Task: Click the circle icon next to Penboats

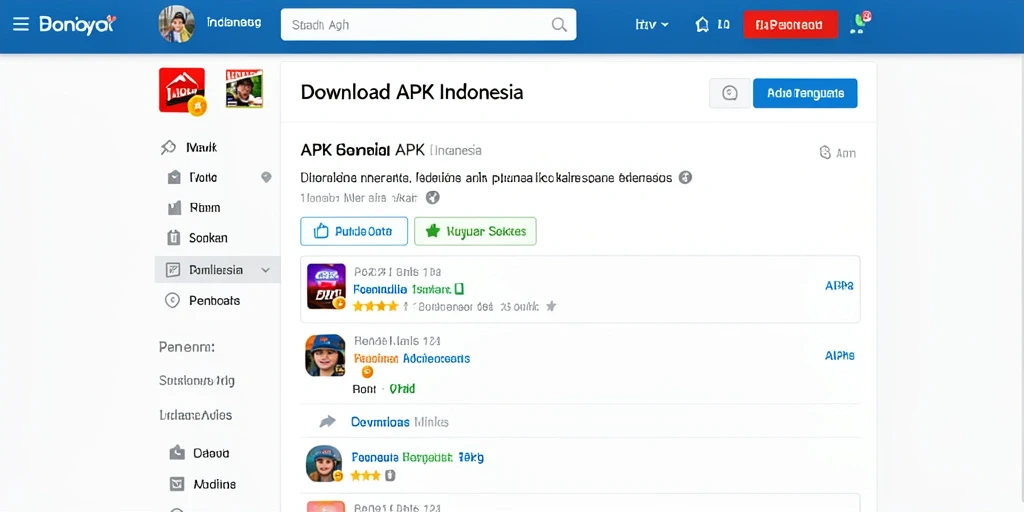Action: click(172, 300)
